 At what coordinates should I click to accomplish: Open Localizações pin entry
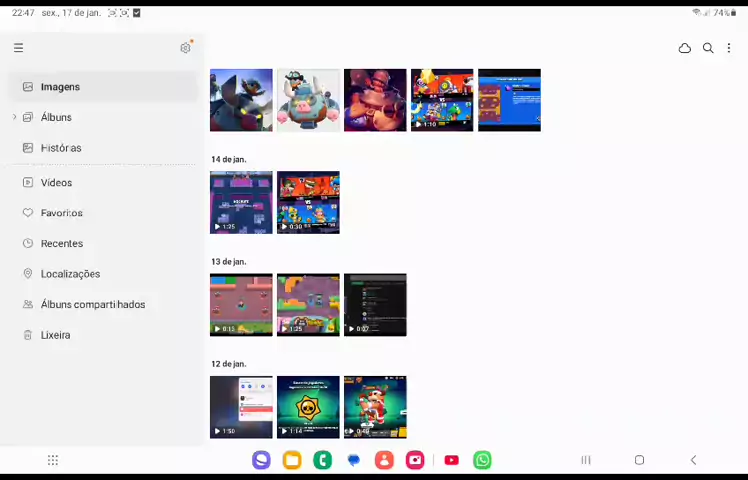[x=70, y=274]
